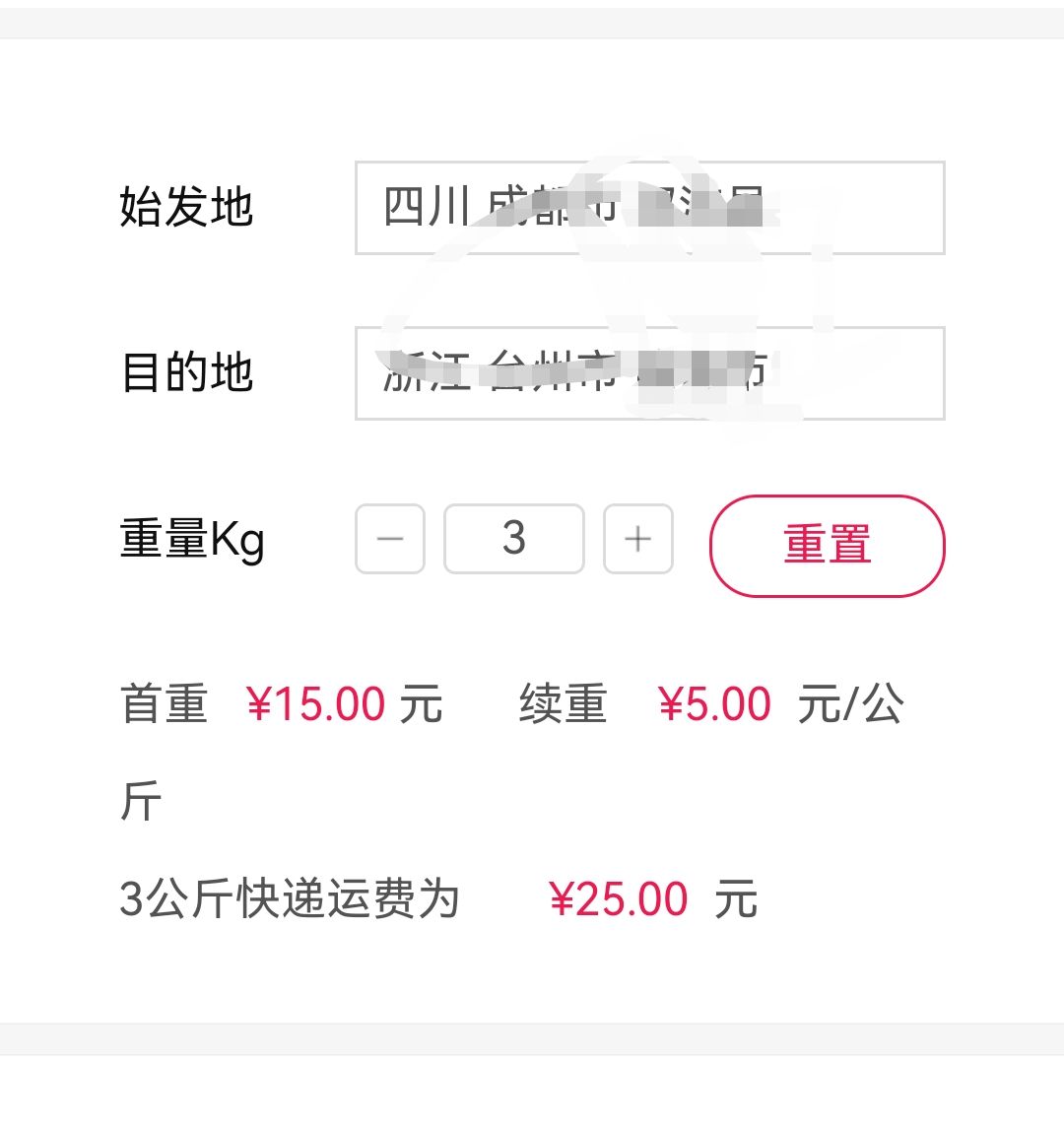Viewport: 1064px width, 1126px height.
Task: Click the weight value field showing 3
Action: 514,539
